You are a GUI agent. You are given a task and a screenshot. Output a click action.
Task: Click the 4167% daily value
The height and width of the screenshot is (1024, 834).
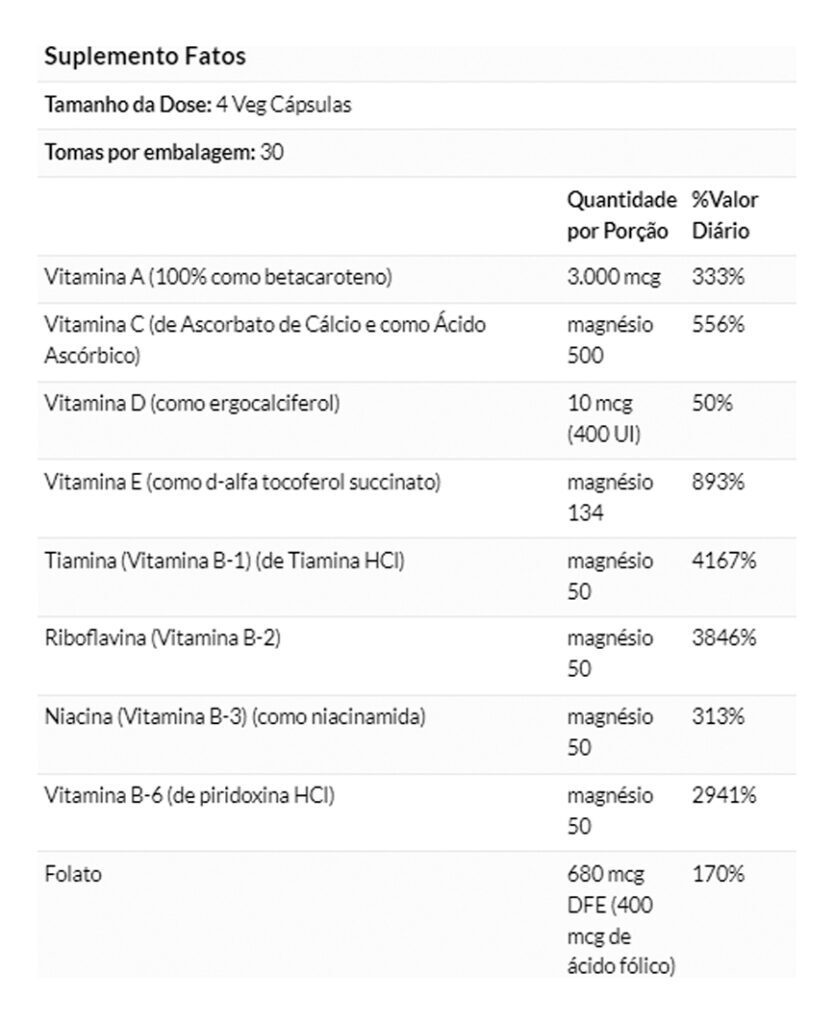[724, 560]
